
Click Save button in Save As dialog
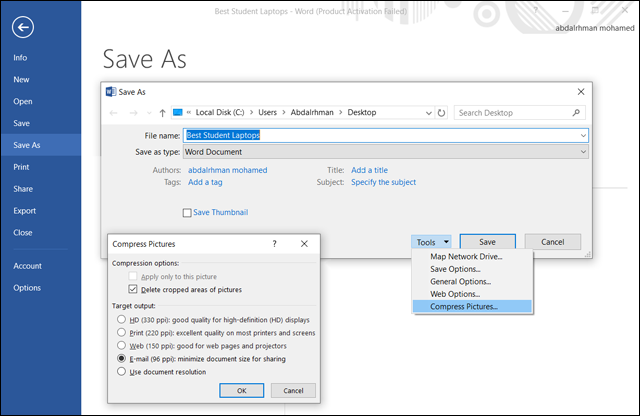pos(487,242)
